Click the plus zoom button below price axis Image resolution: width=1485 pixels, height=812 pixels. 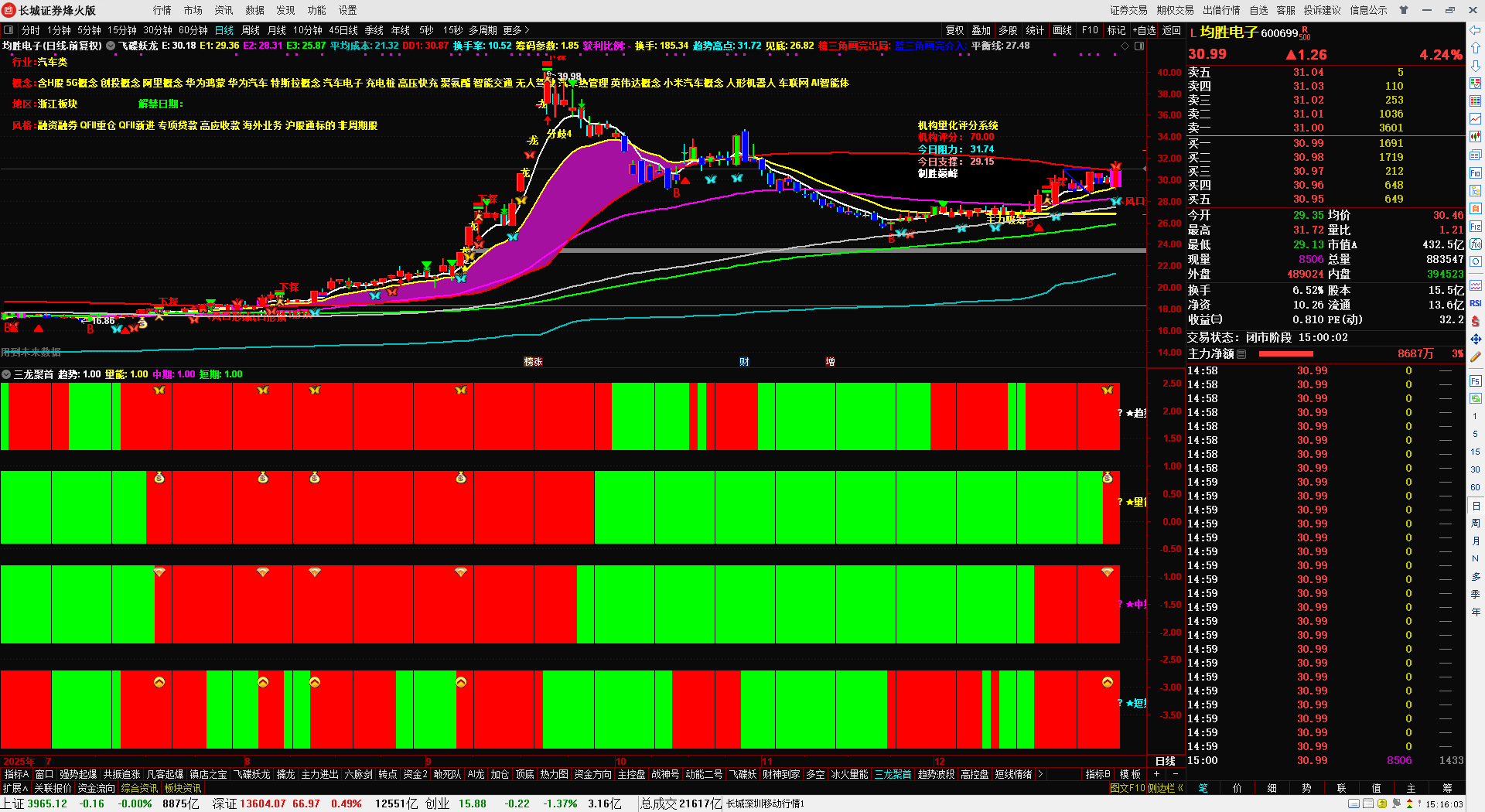pos(1157,774)
